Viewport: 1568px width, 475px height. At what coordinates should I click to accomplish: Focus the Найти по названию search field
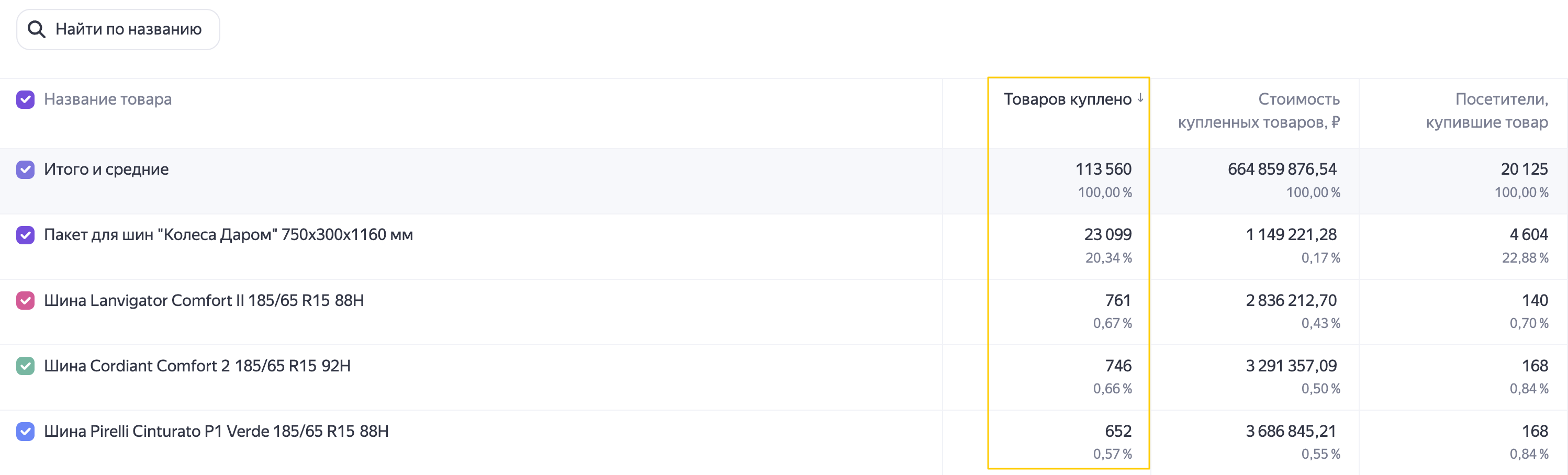118,29
